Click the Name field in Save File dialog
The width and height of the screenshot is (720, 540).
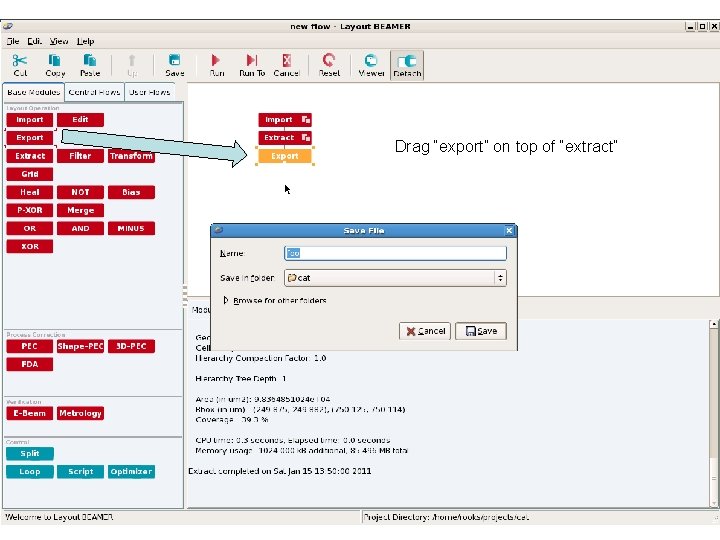click(395, 253)
